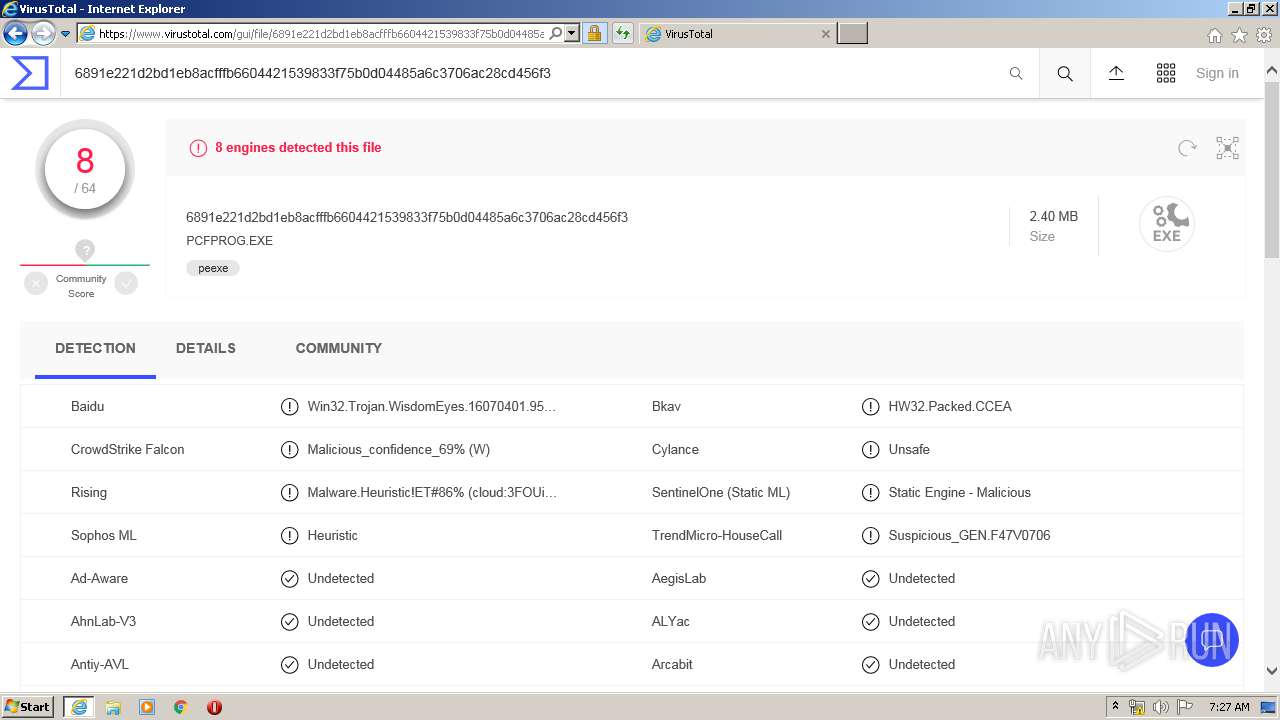Vote harmless with the check community button
The width and height of the screenshot is (1280, 720).
tap(126, 284)
